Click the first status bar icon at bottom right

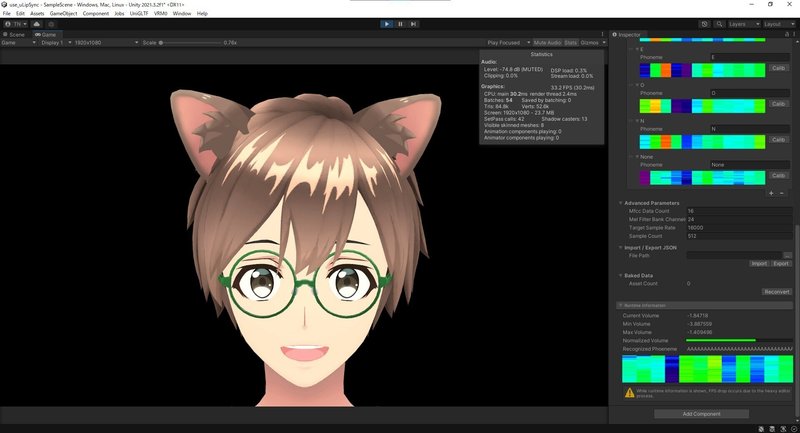[x=761, y=429]
